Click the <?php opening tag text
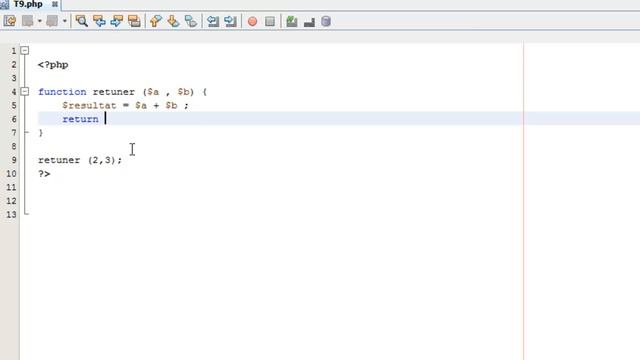The height and width of the screenshot is (360, 640). (53, 64)
